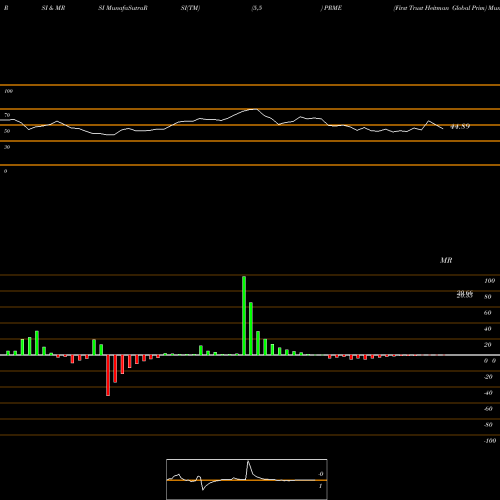The height and width of the screenshot is (500, 500).
Task: Open the mini overview chart thumbnail
Action: [x=247, y=479]
